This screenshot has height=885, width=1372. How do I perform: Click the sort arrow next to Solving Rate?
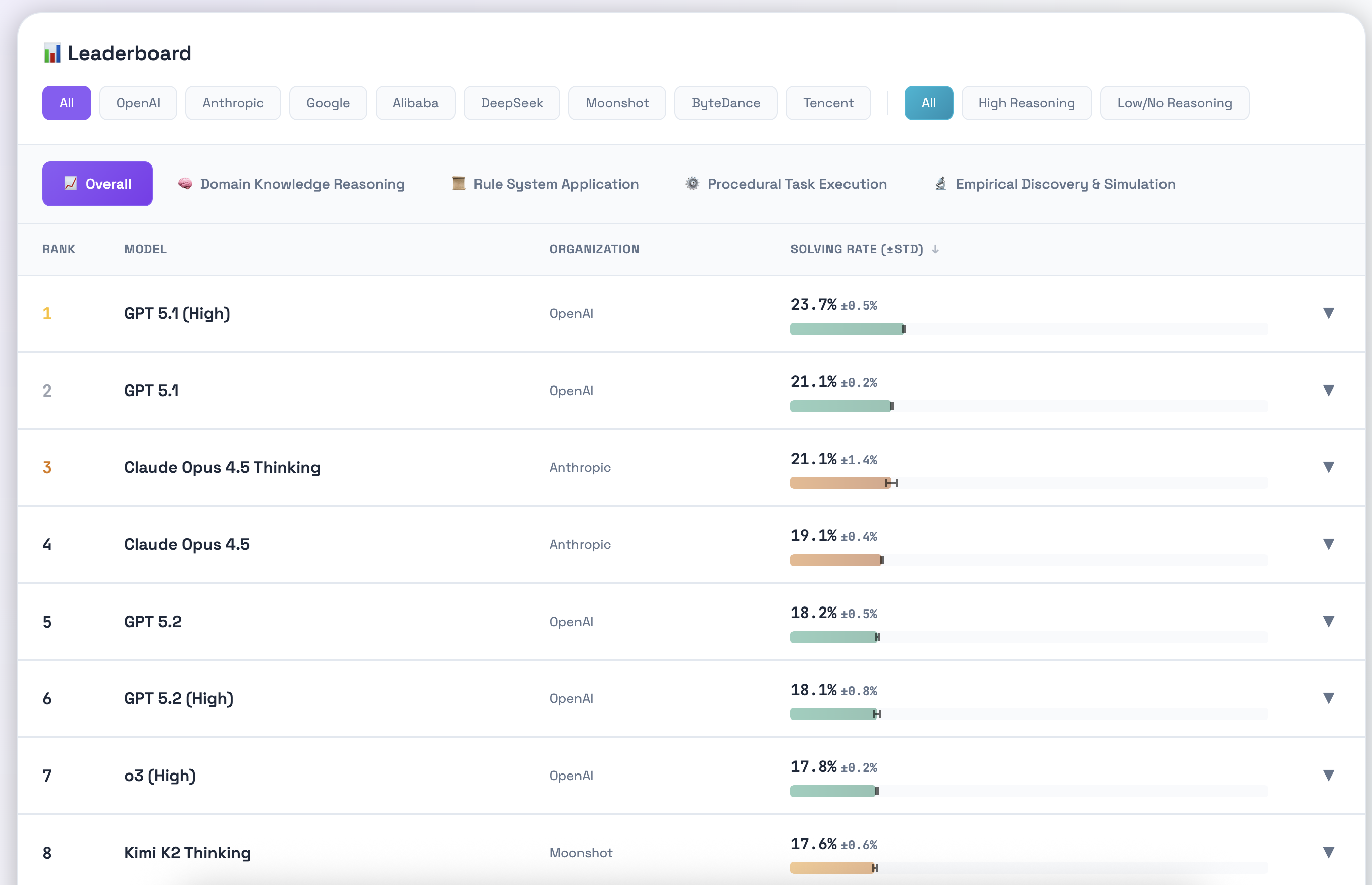click(x=935, y=249)
